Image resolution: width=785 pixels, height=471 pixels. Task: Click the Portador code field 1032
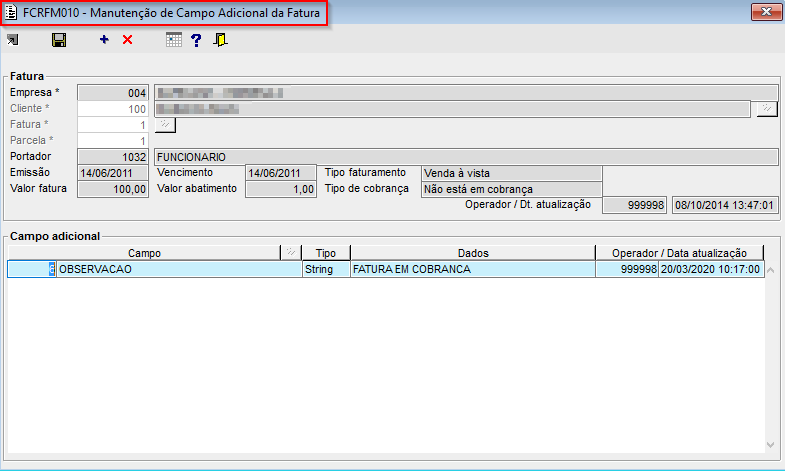click(x=113, y=157)
